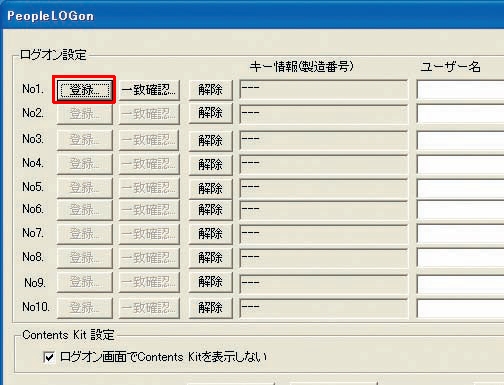Click the No4 解除 button
This screenshot has height=385, width=504.
tap(211, 164)
